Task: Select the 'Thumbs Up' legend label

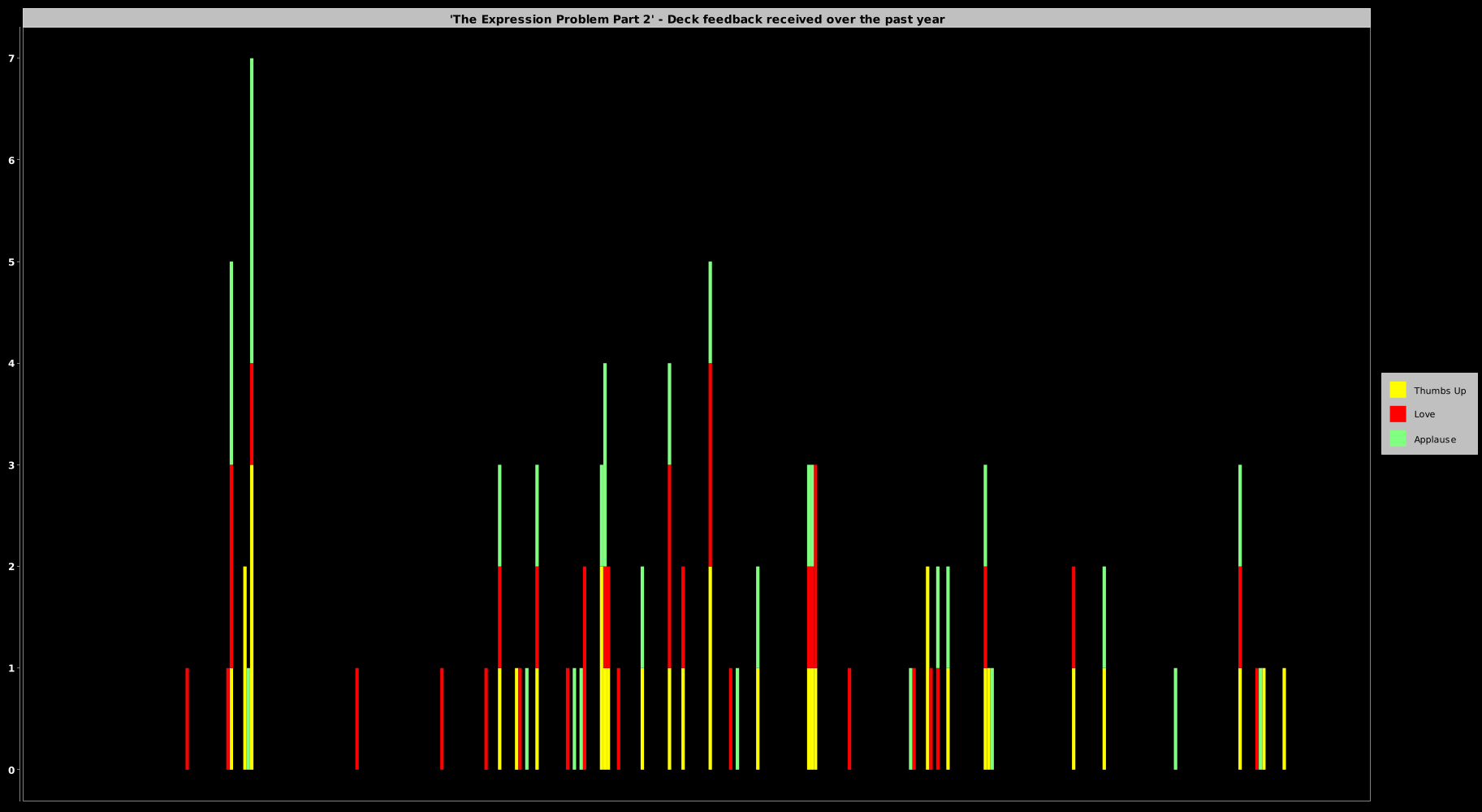Action: [x=1440, y=391]
